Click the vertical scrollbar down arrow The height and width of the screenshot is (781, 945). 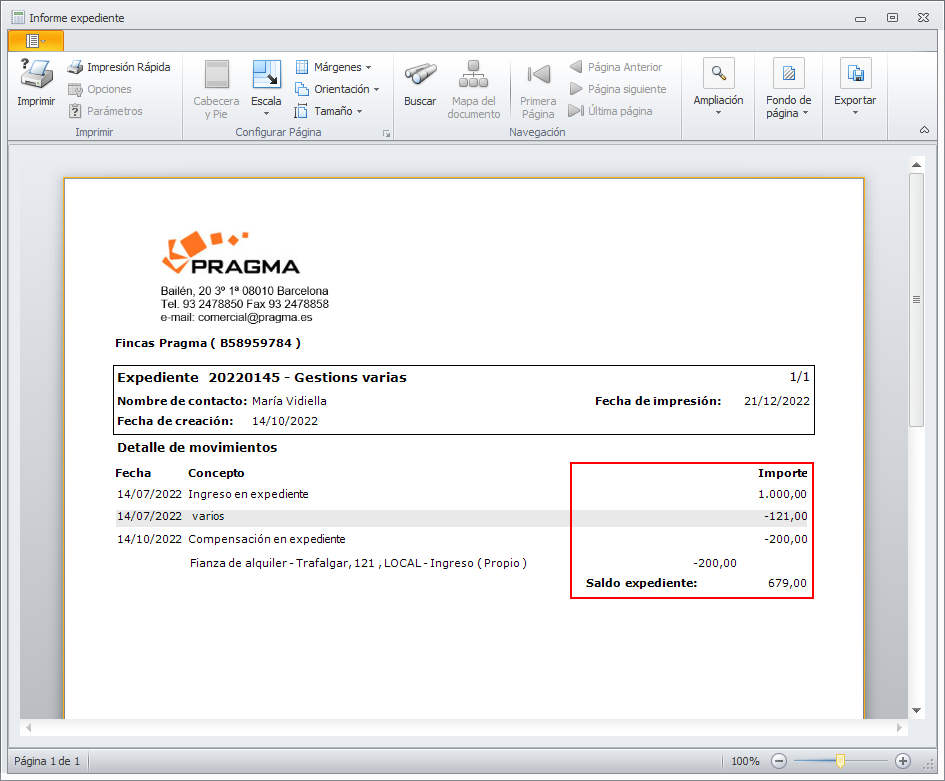pos(917,710)
